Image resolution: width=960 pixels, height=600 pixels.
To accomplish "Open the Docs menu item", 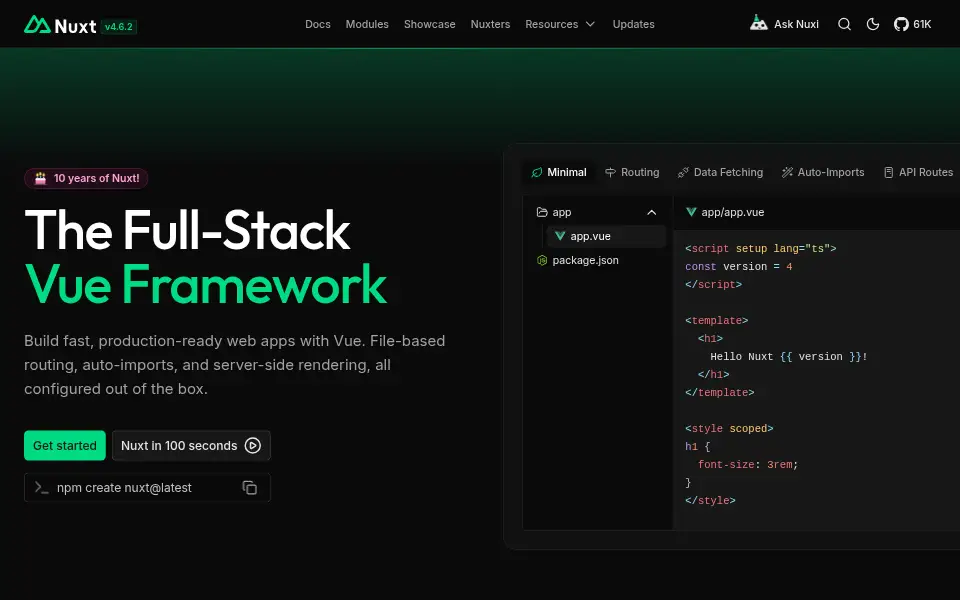I will coord(318,24).
